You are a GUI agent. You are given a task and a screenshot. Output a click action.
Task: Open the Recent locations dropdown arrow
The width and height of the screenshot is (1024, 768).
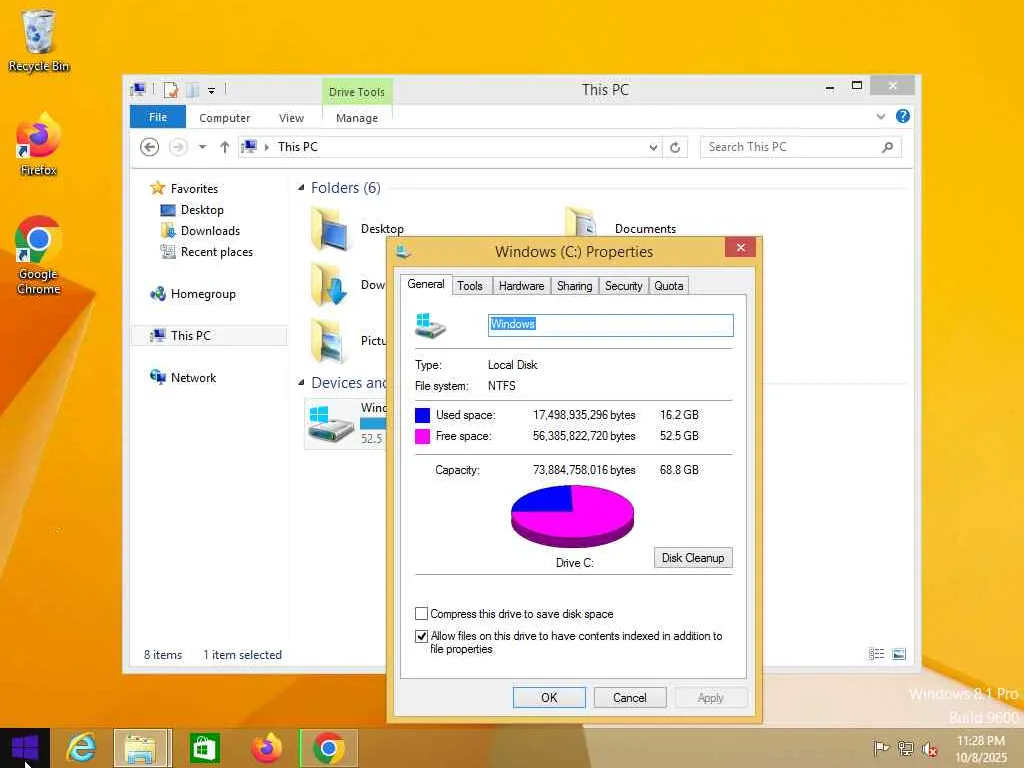tap(202, 147)
